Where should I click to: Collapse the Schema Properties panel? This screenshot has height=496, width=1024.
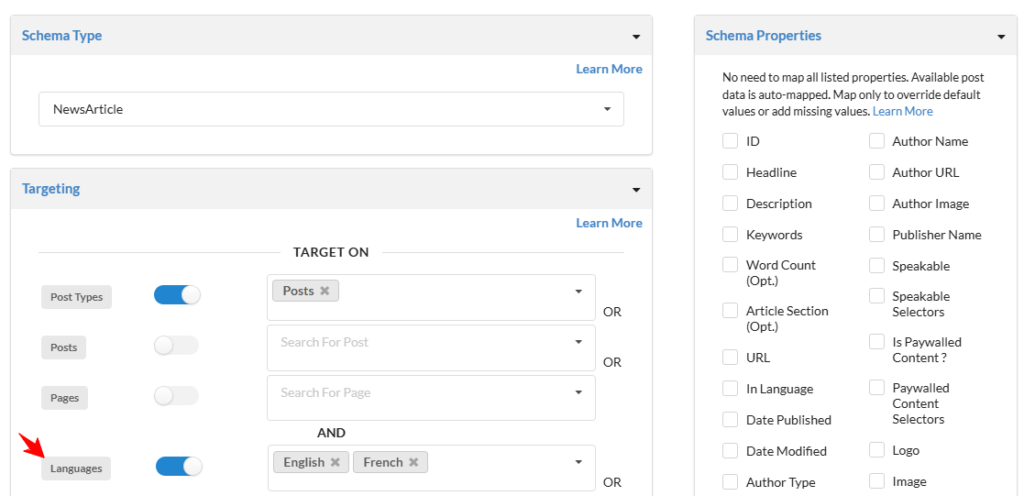1001,37
